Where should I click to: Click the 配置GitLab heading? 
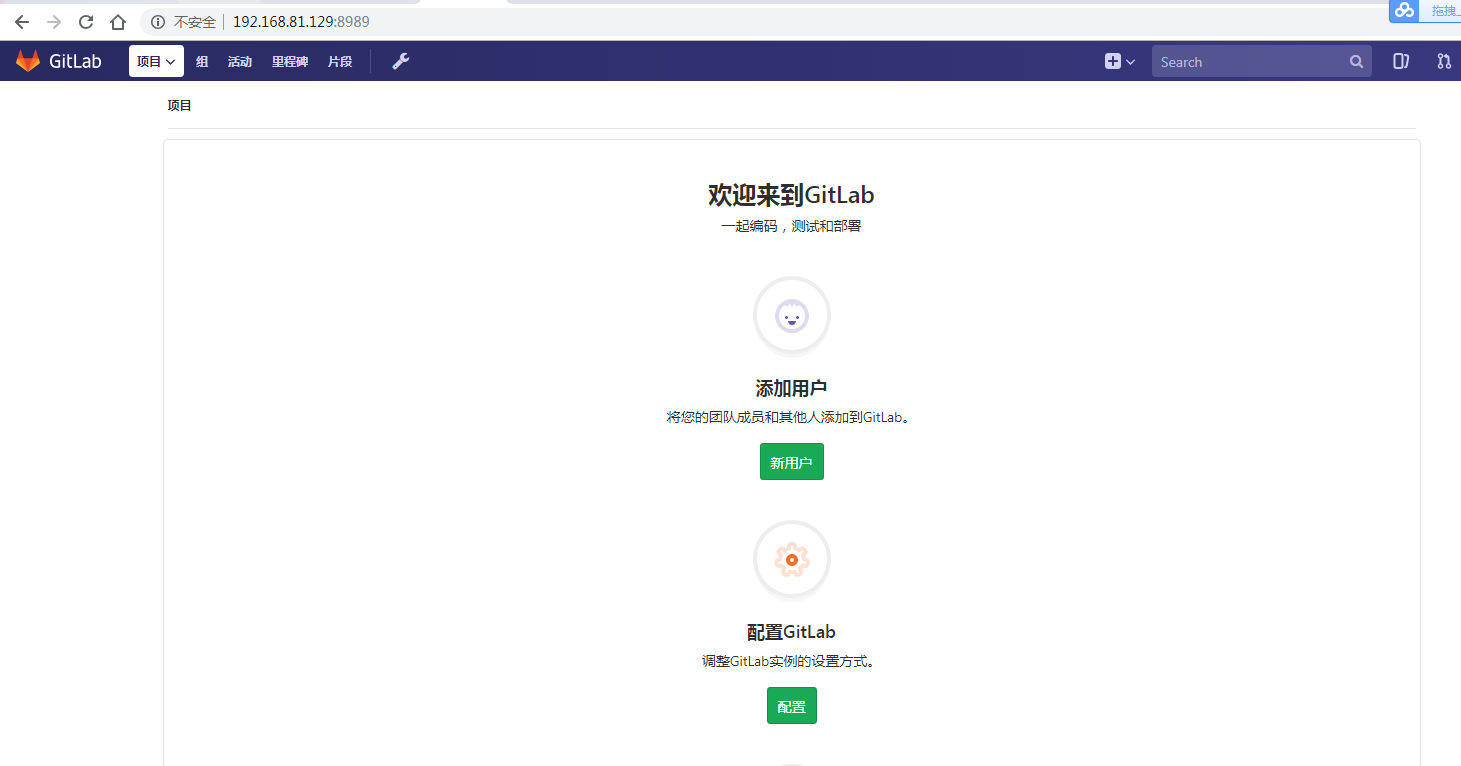(x=792, y=632)
